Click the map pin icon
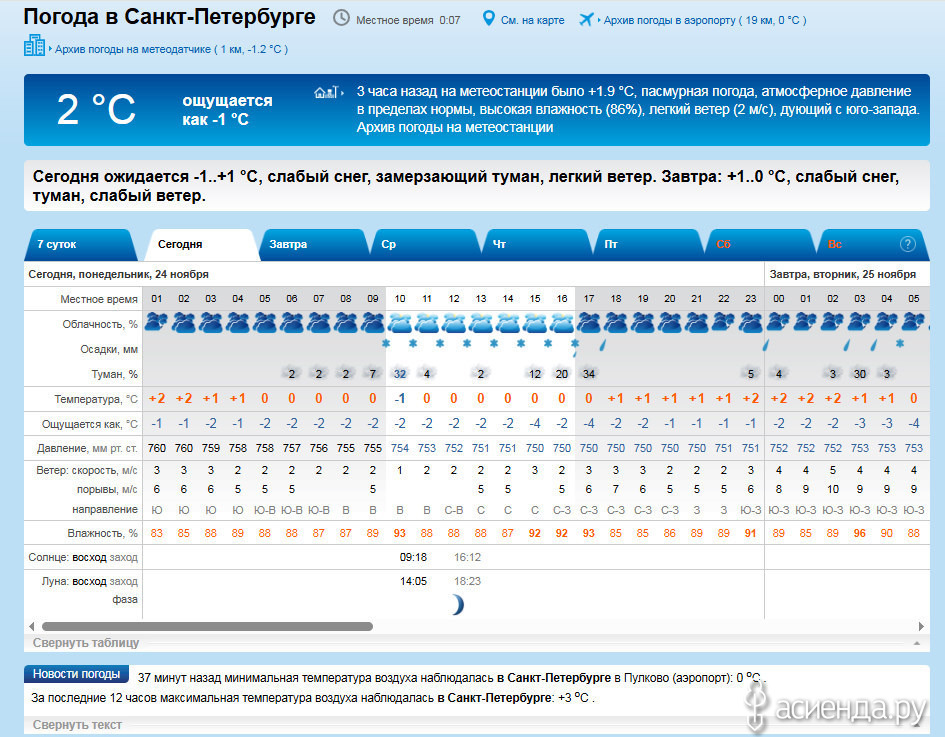The image size is (945, 737). coord(488,19)
